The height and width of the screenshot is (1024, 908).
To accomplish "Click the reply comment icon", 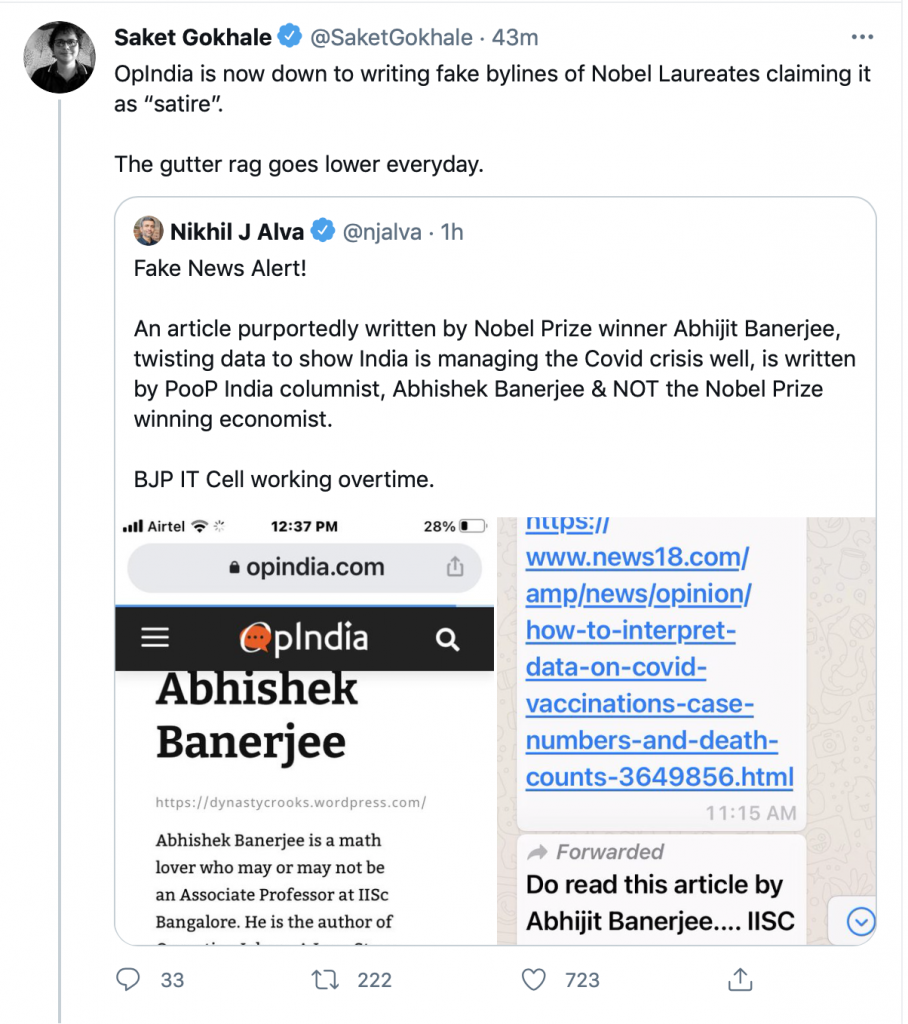I will (128, 979).
